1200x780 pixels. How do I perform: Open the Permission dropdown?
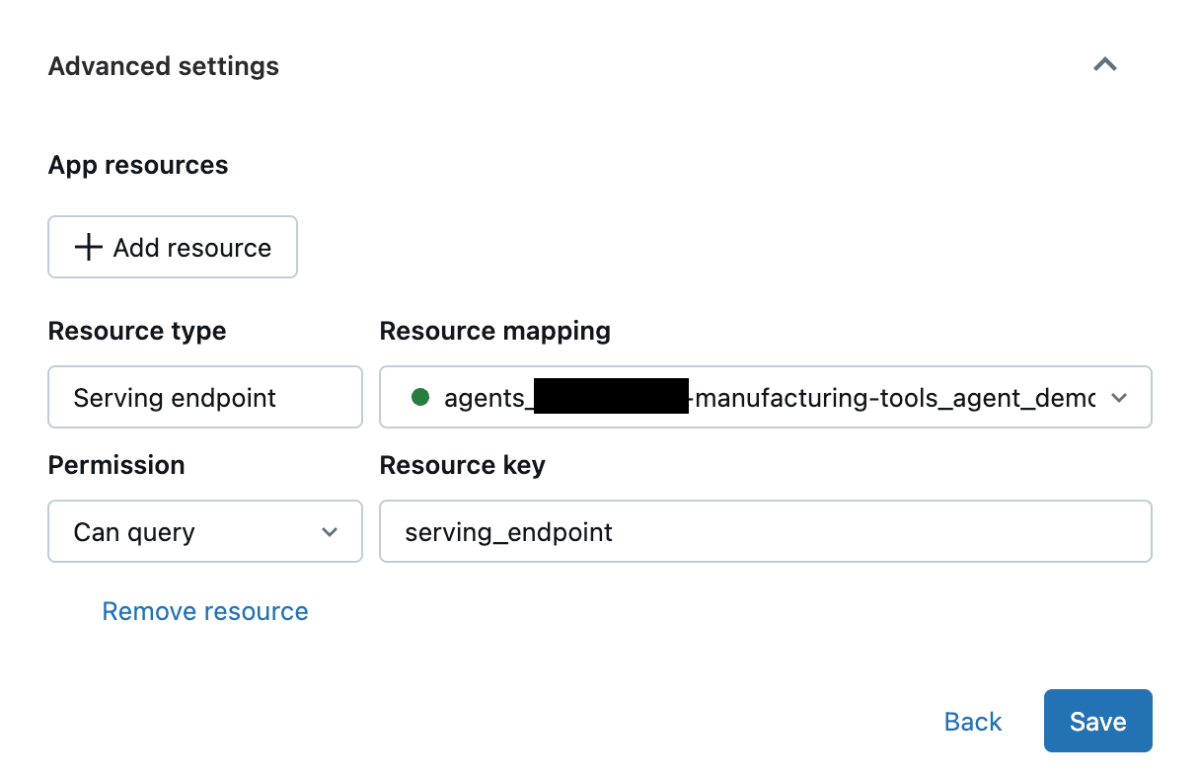tap(205, 531)
